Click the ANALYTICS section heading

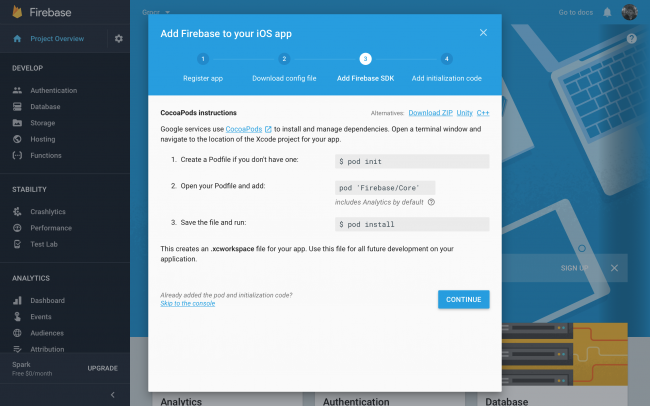pyautogui.click(x=31, y=278)
